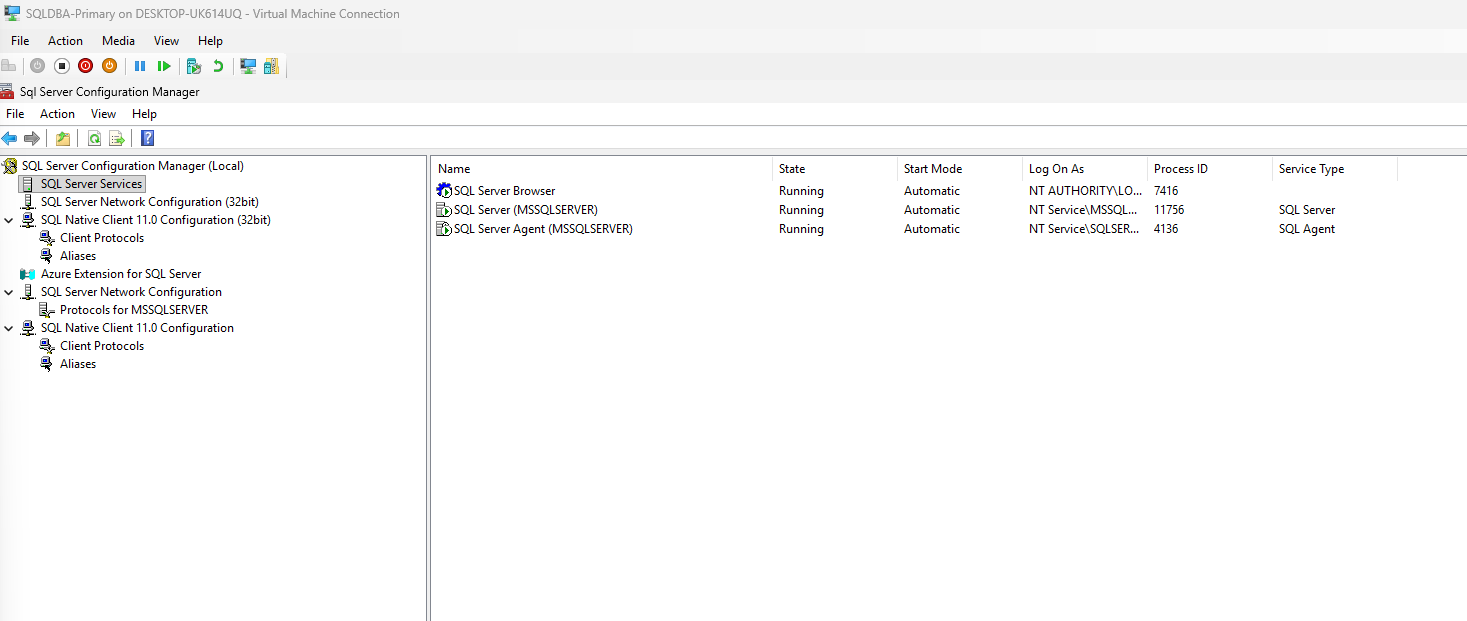This screenshot has height=621, width=1467.
Task: Turn off the VM with the black stop icon
Action: click(x=61, y=66)
